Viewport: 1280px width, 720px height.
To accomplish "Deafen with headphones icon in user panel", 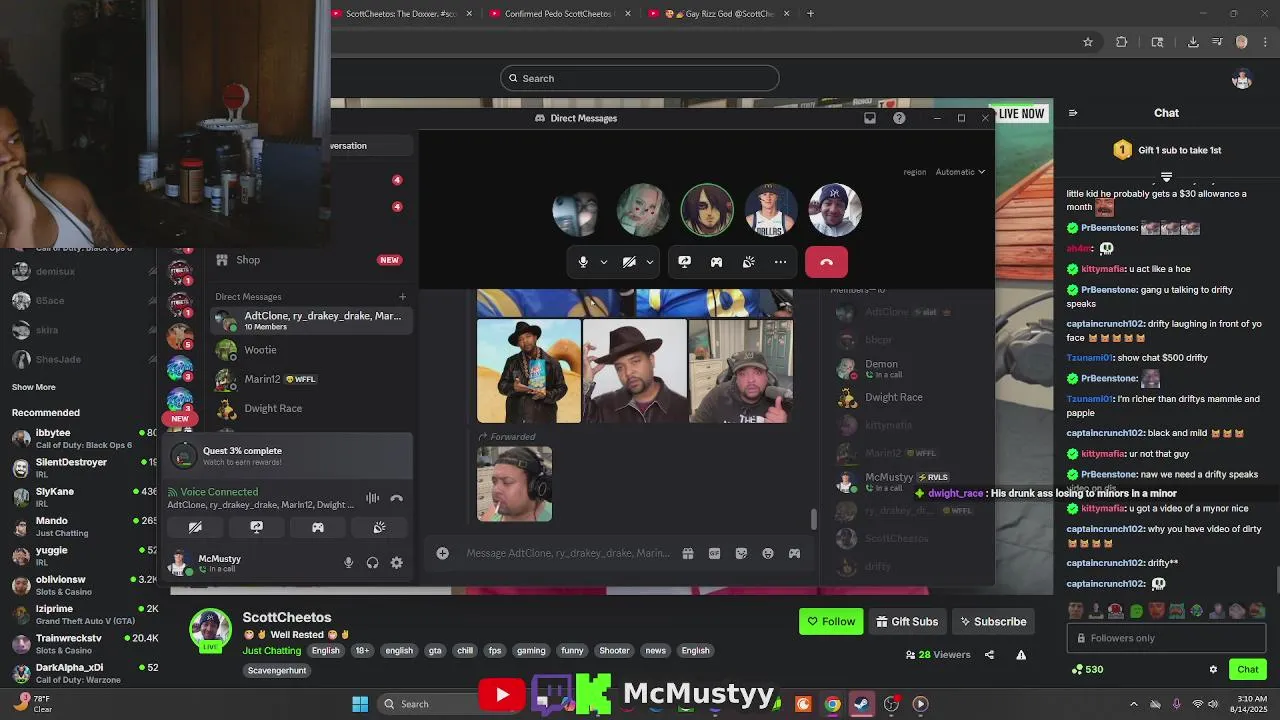I will coord(372,563).
